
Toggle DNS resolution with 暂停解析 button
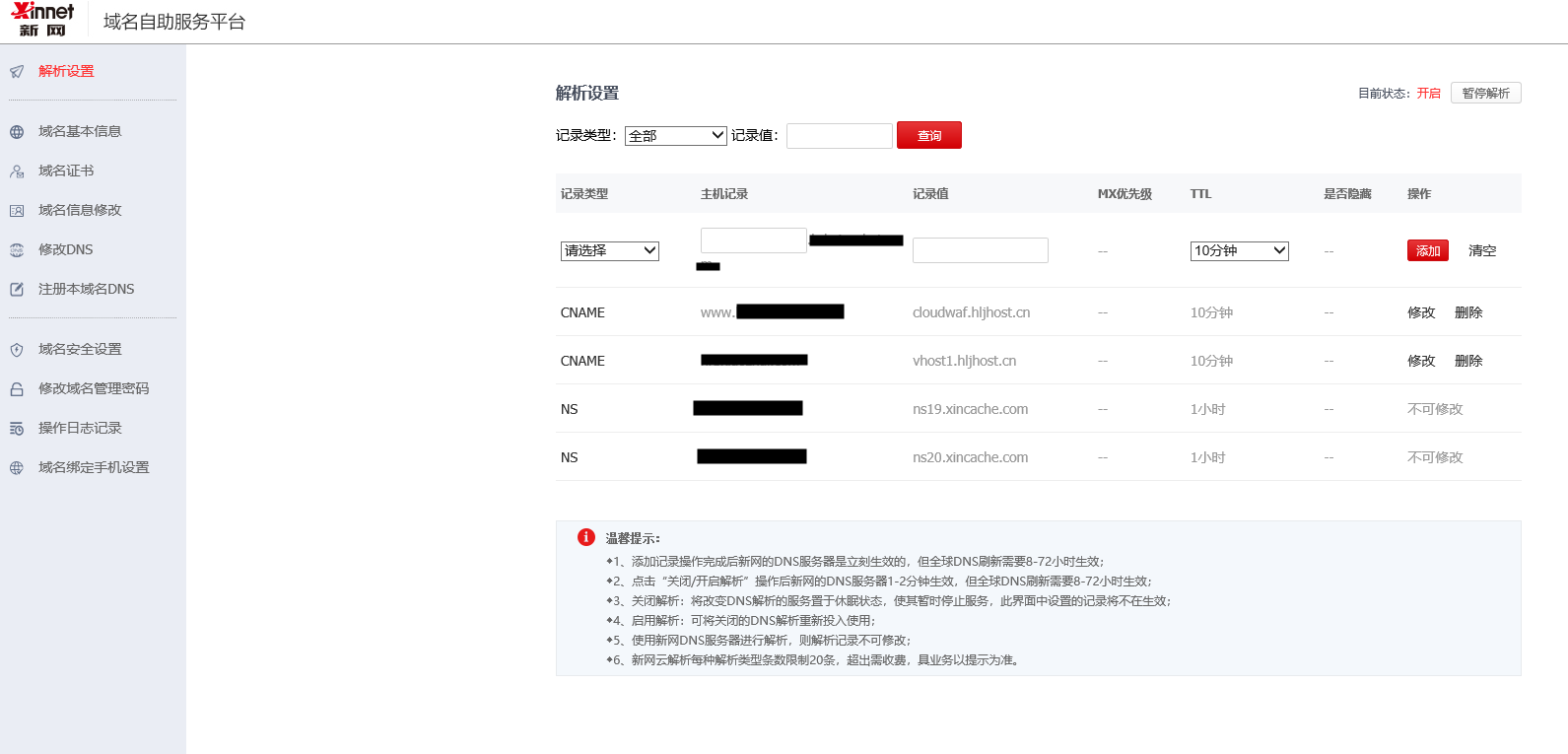[1485, 93]
